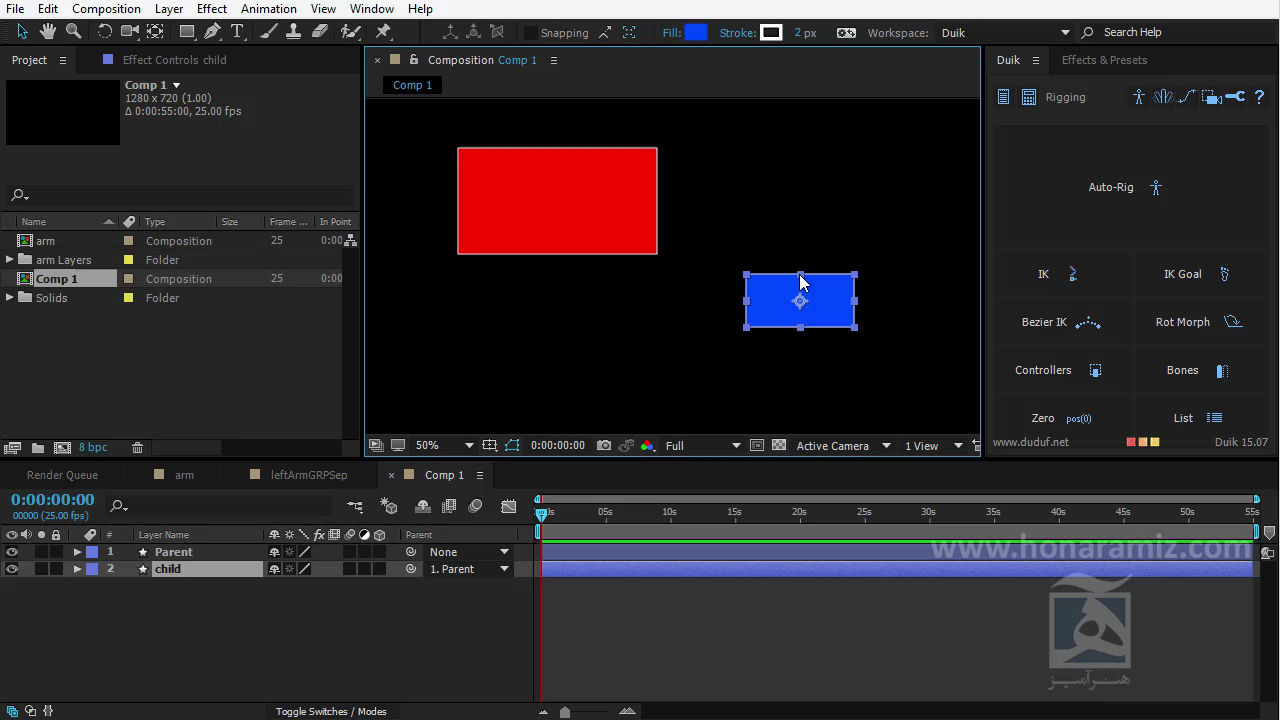Open the 1 View layout dropdown
1280x720 pixels.
[933, 446]
